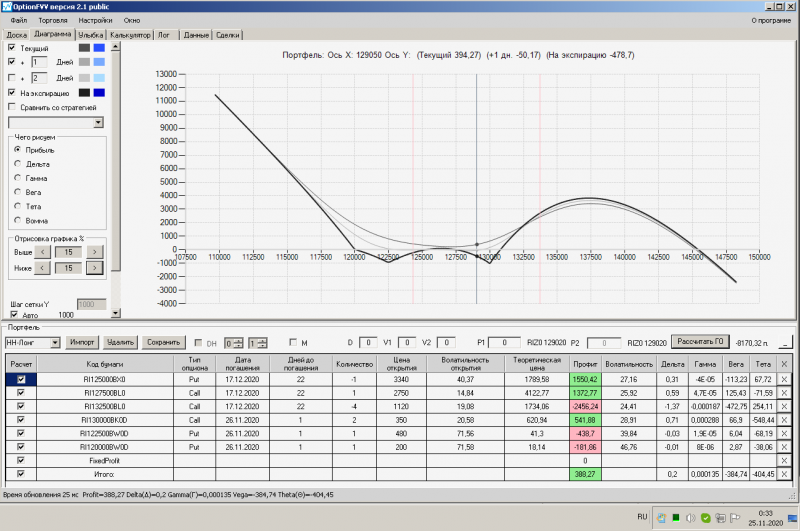Toggle the Текущий line checkbox

(x=12, y=47)
